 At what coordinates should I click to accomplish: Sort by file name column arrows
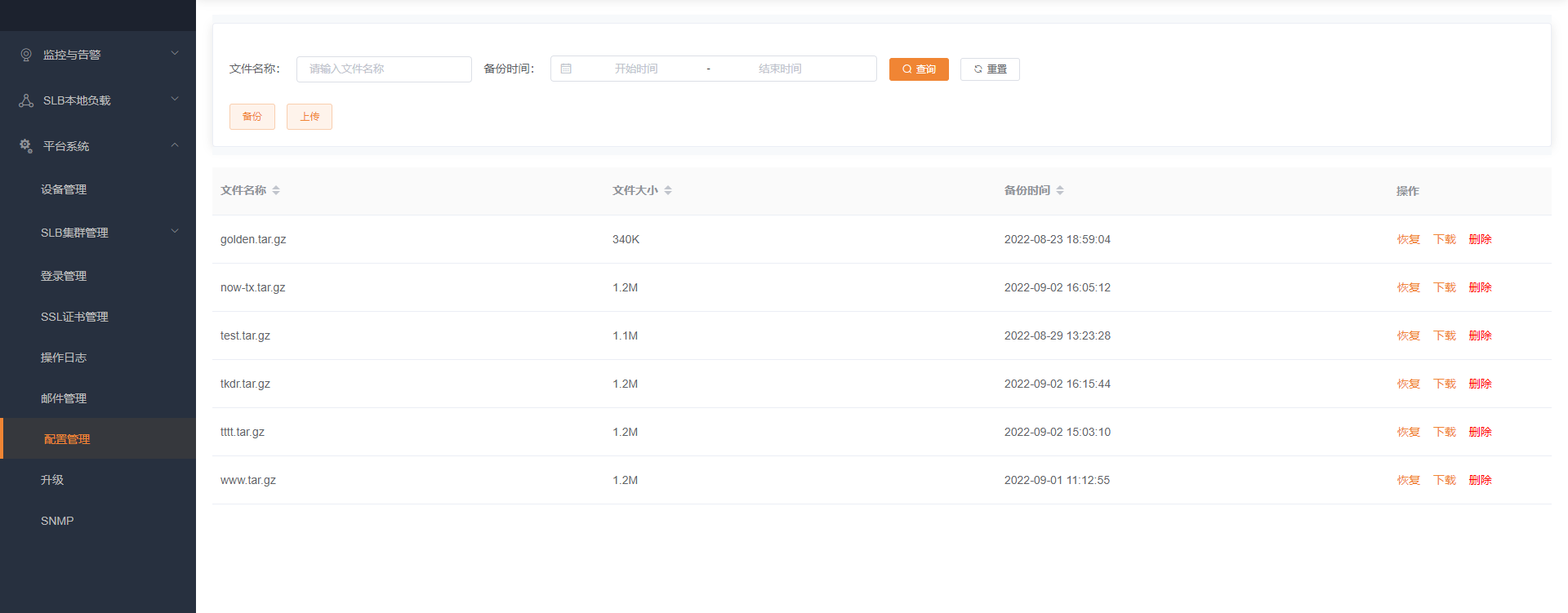[276, 190]
